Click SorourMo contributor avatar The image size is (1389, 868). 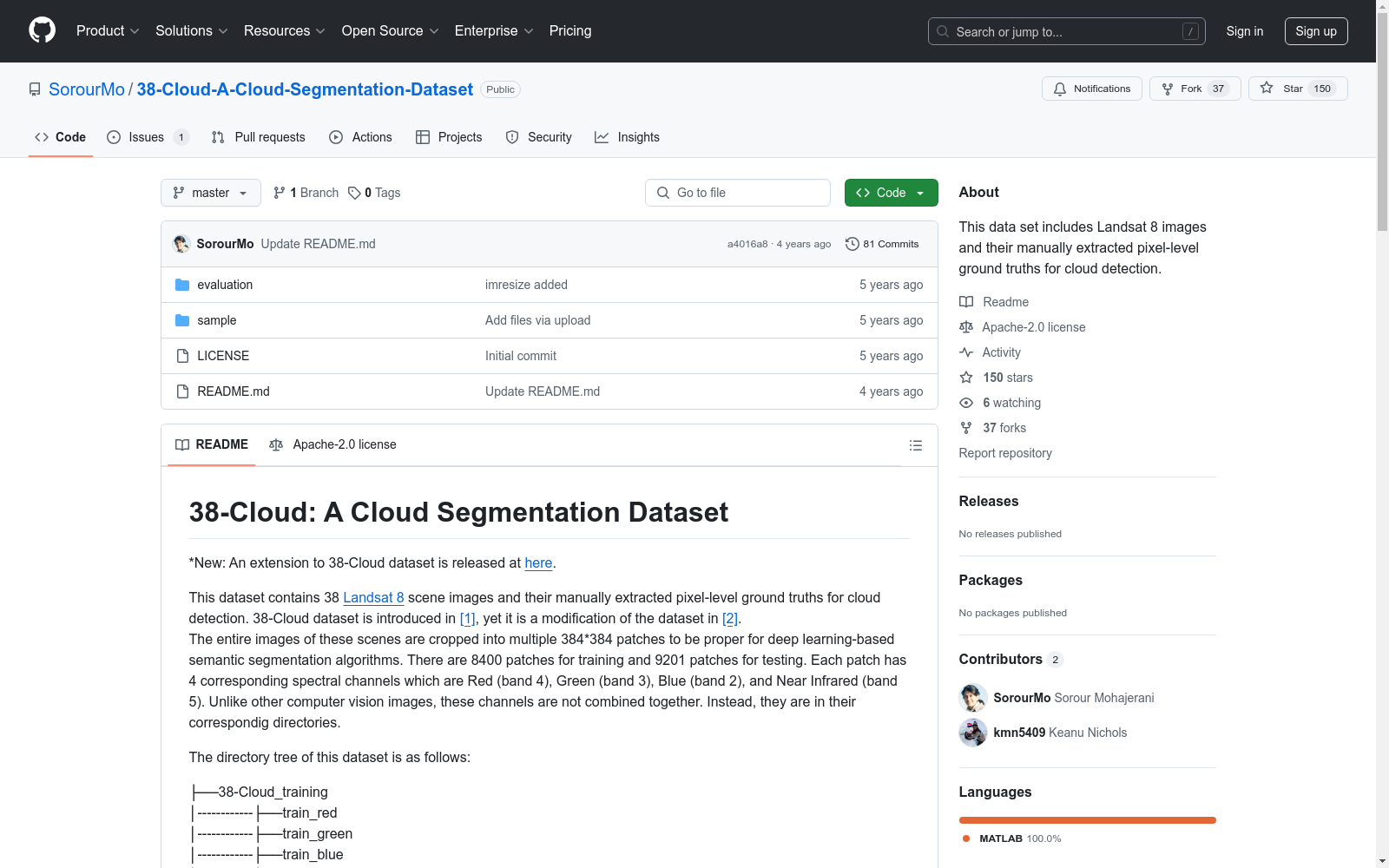click(973, 698)
